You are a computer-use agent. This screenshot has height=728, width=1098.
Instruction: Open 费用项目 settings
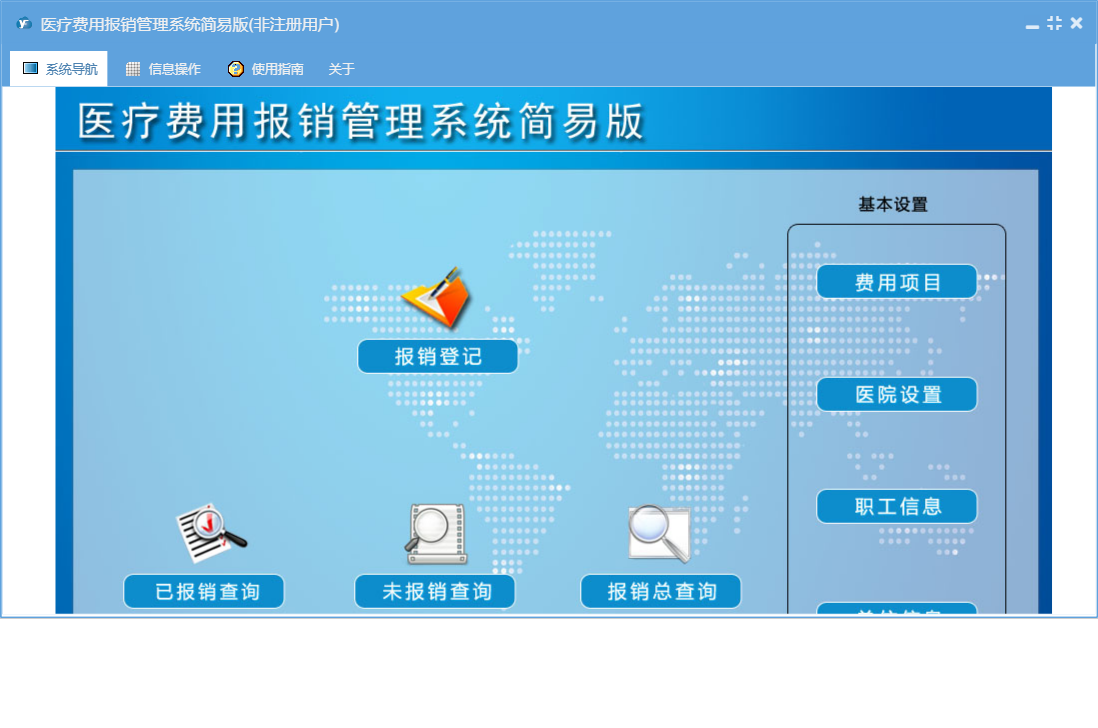897,282
